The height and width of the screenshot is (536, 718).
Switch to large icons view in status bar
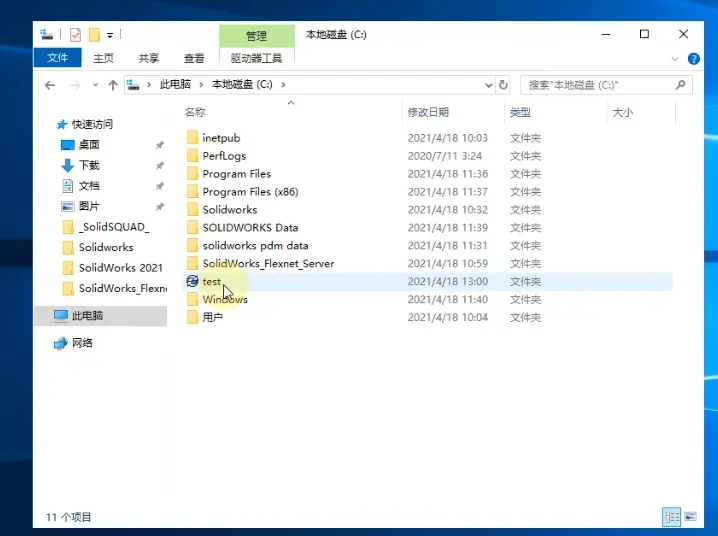point(691,517)
